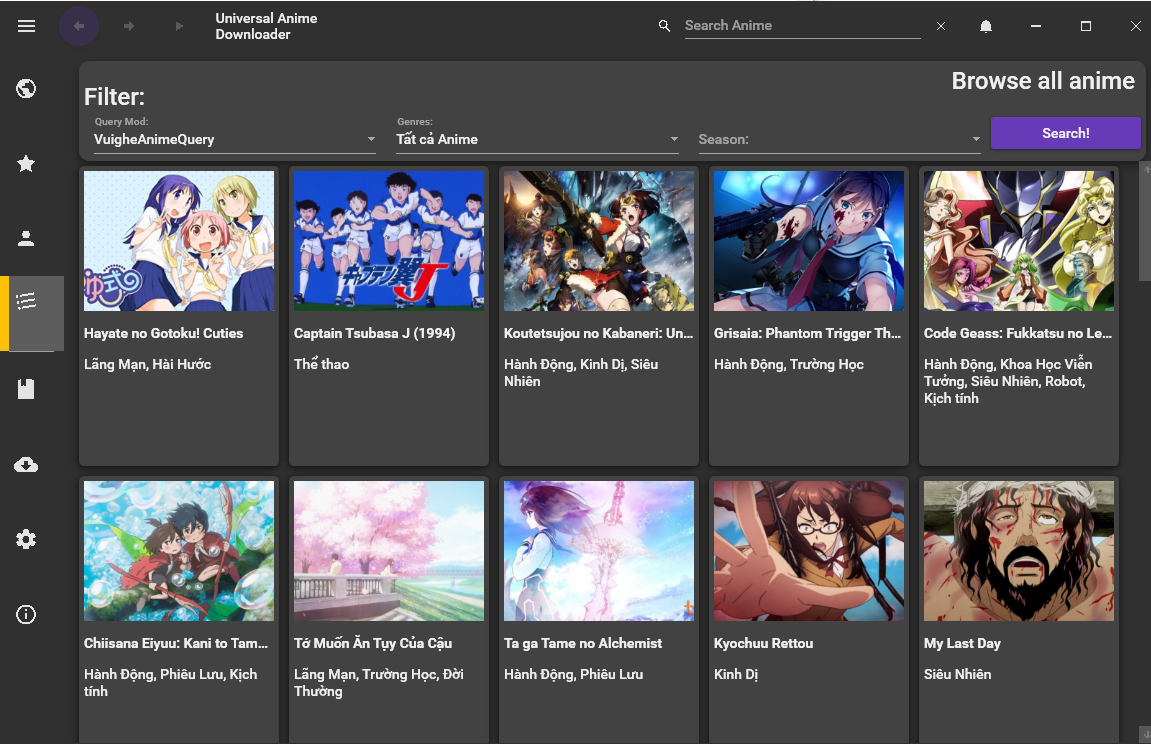Click genre text Lãng Mạn, Hài Hước
The height and width of the screenshot is (744, 1151).
tap(148, 364)
